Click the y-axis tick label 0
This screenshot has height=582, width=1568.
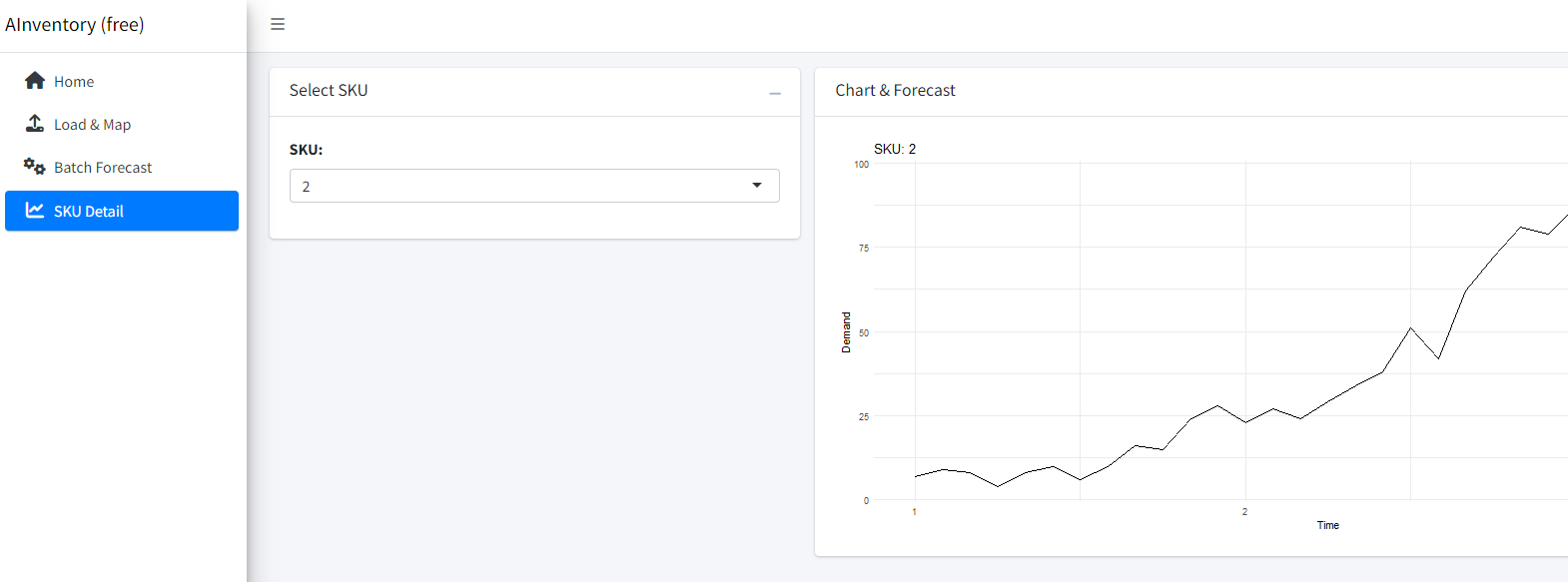(866, 501)
